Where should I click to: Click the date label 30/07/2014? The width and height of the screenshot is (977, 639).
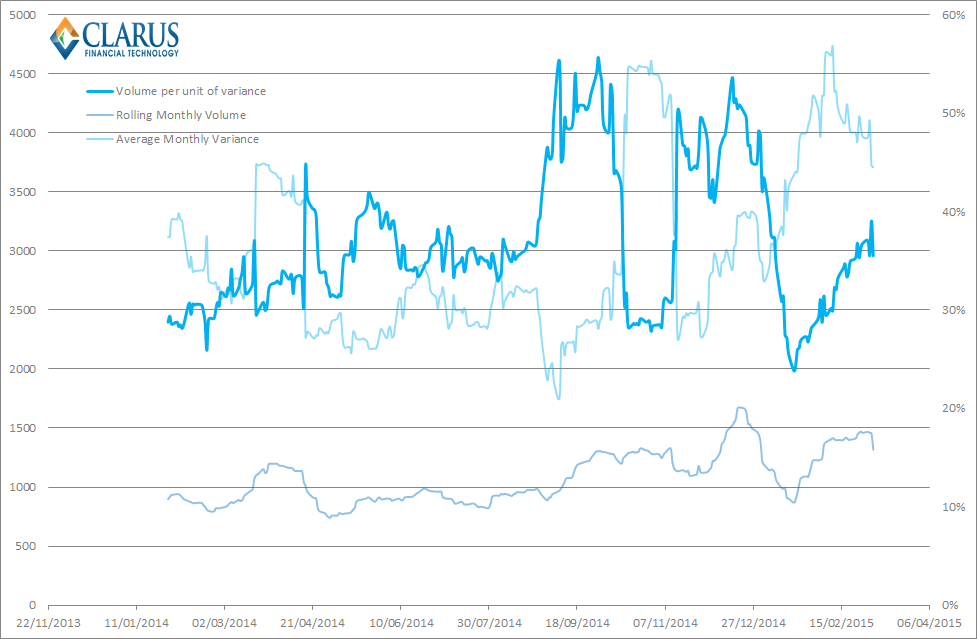[x=489, y=622]
